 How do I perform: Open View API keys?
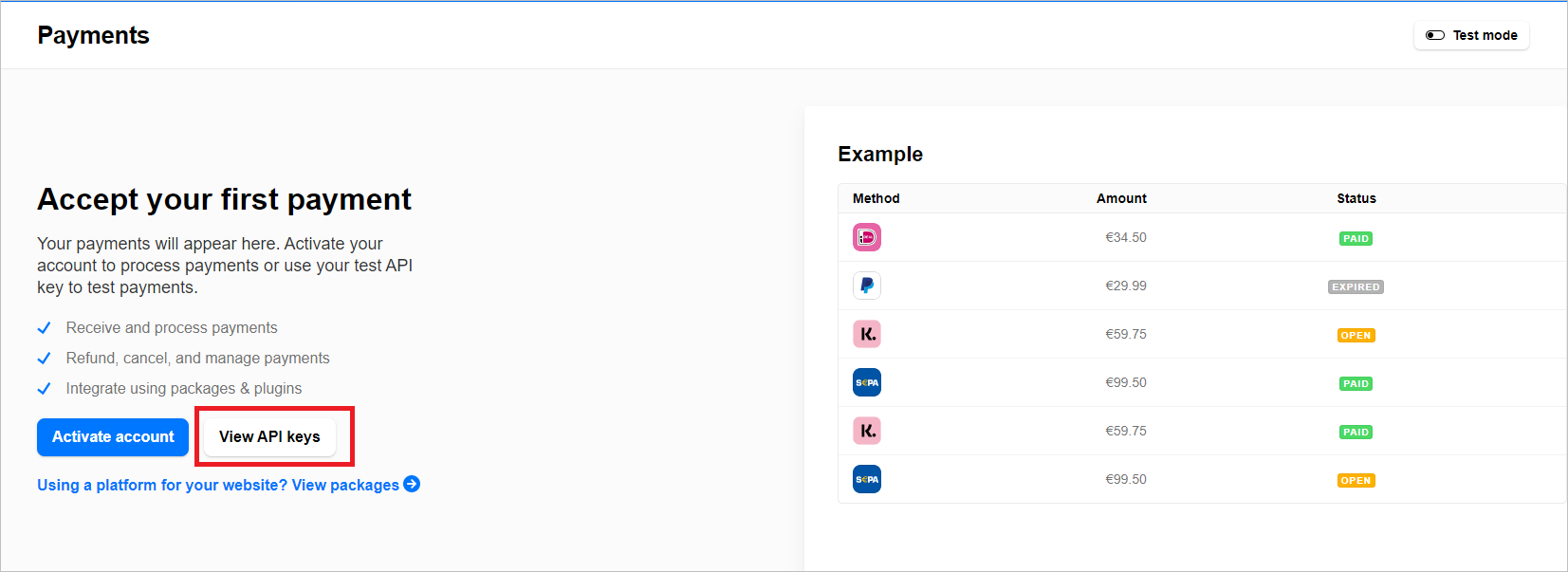[269, 437]
